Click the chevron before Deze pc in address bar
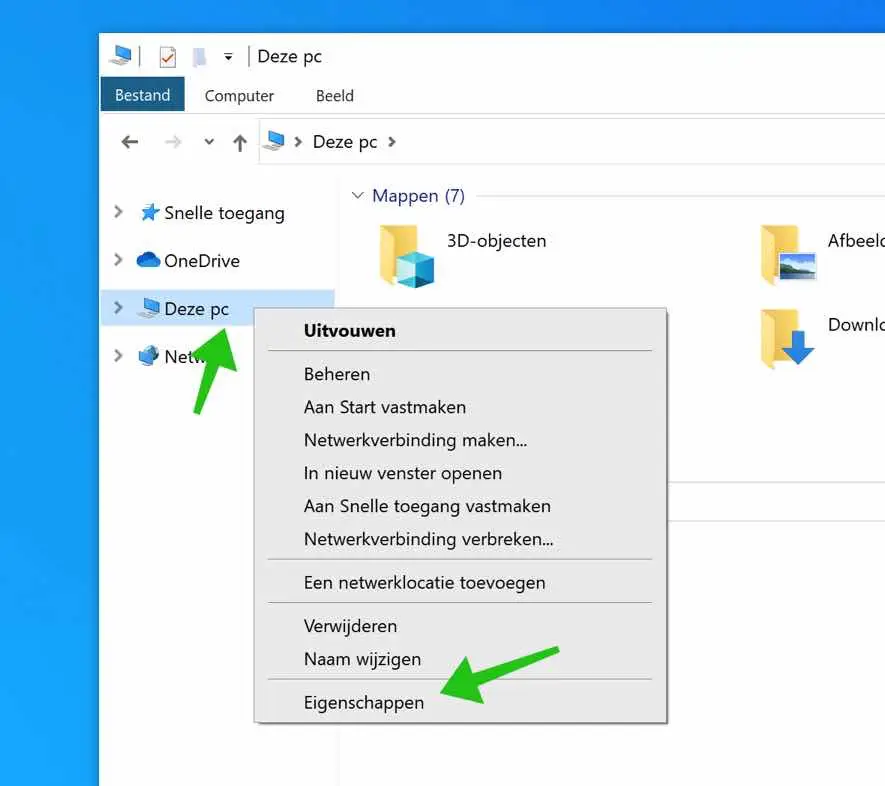 298,142
